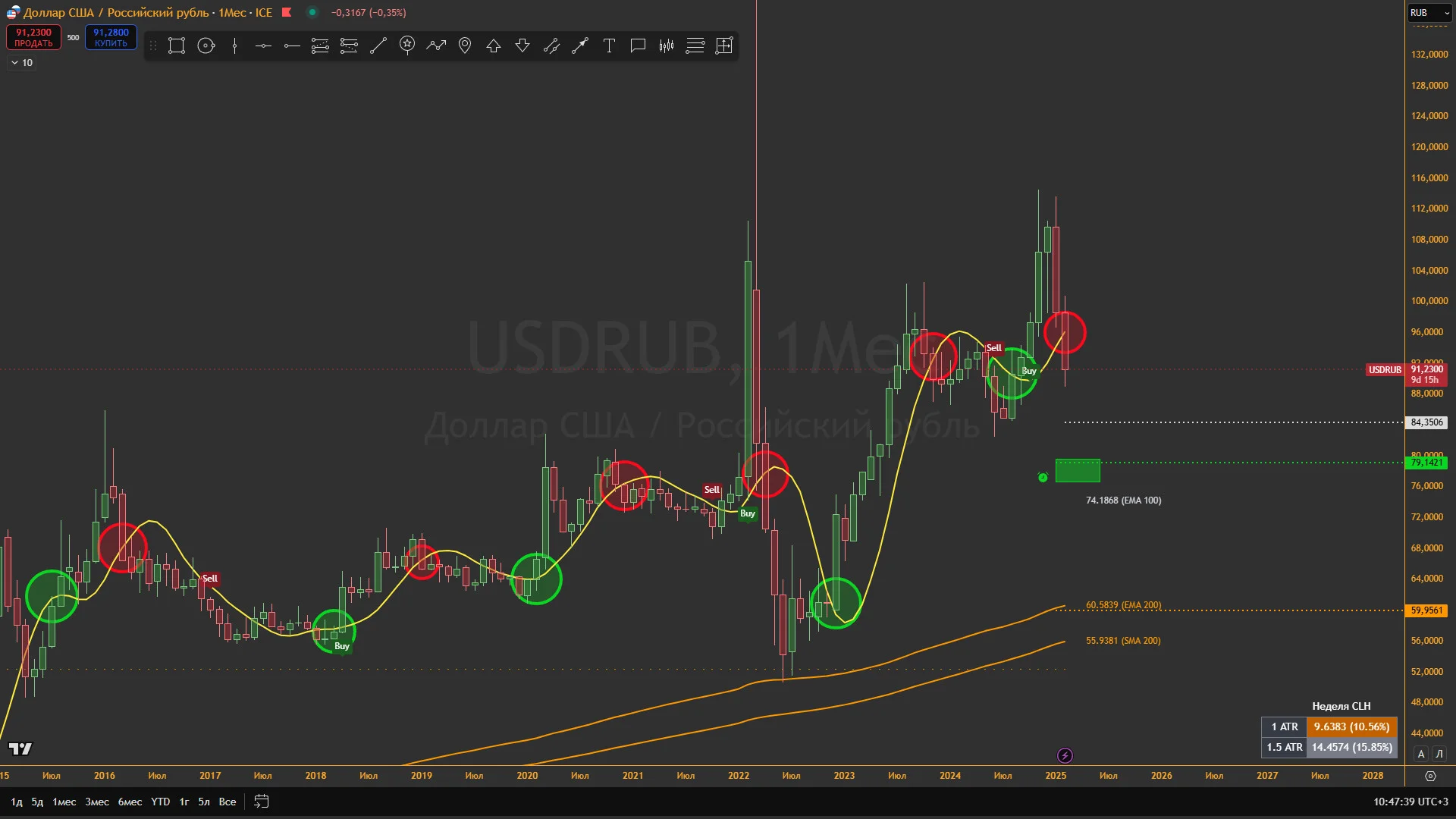Viewport: 1456px width, 819px height.
Task: Set time range to 5л
Action: click(204, 802)
